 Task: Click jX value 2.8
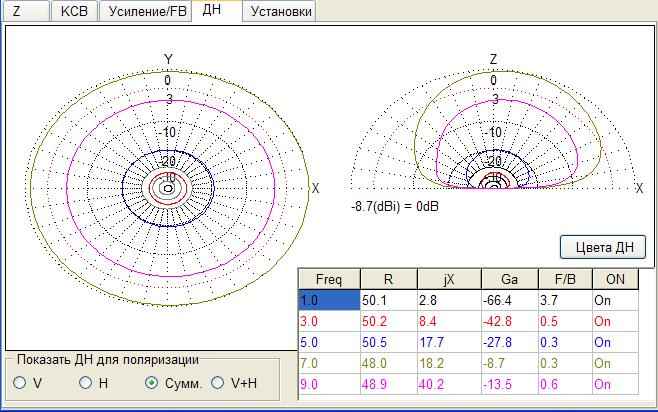(x=449, y=300)
